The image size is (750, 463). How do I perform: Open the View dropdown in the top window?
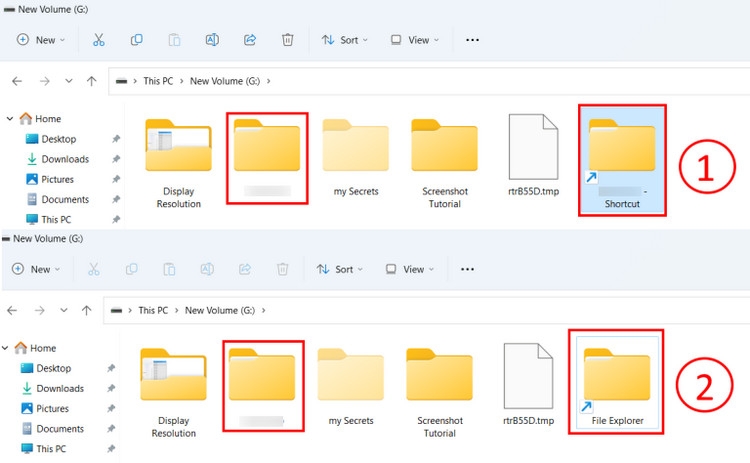[415, 40]
